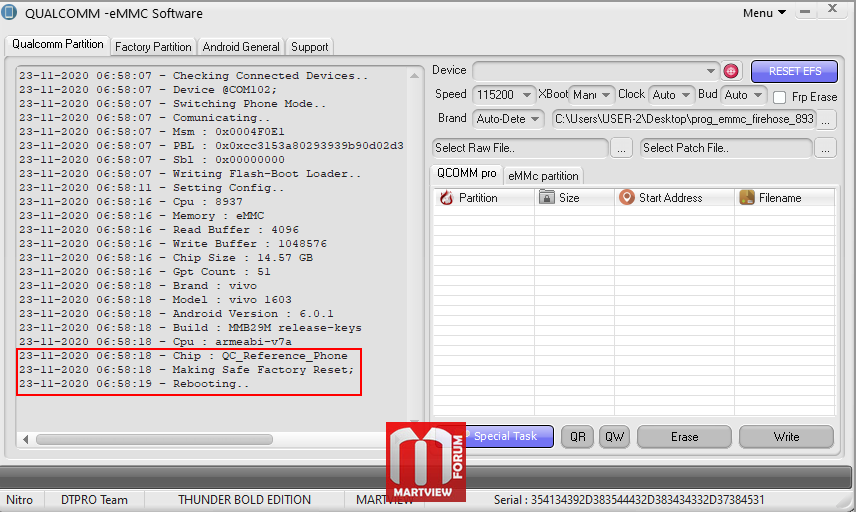The height and width of the screenshot is (512, 856).
Task: Click the Serial number status text
Action: tap(629, 500)
